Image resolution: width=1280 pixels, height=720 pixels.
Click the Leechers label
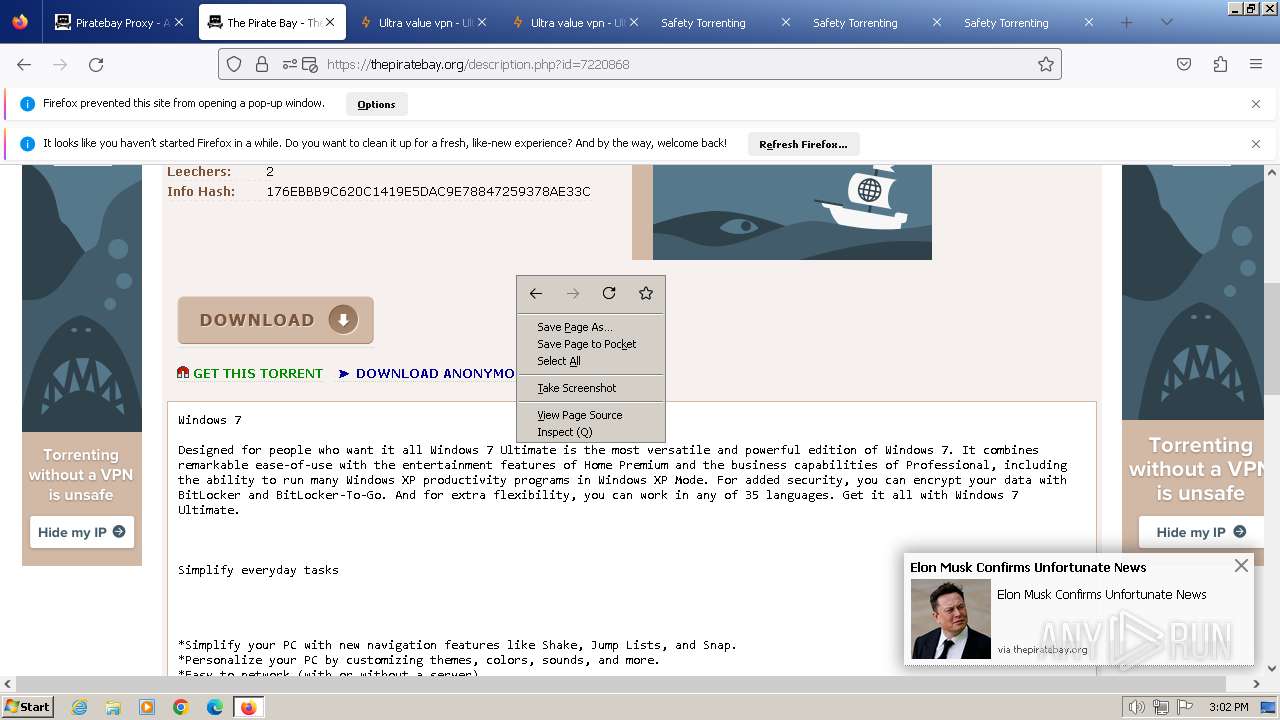[199, 171]
